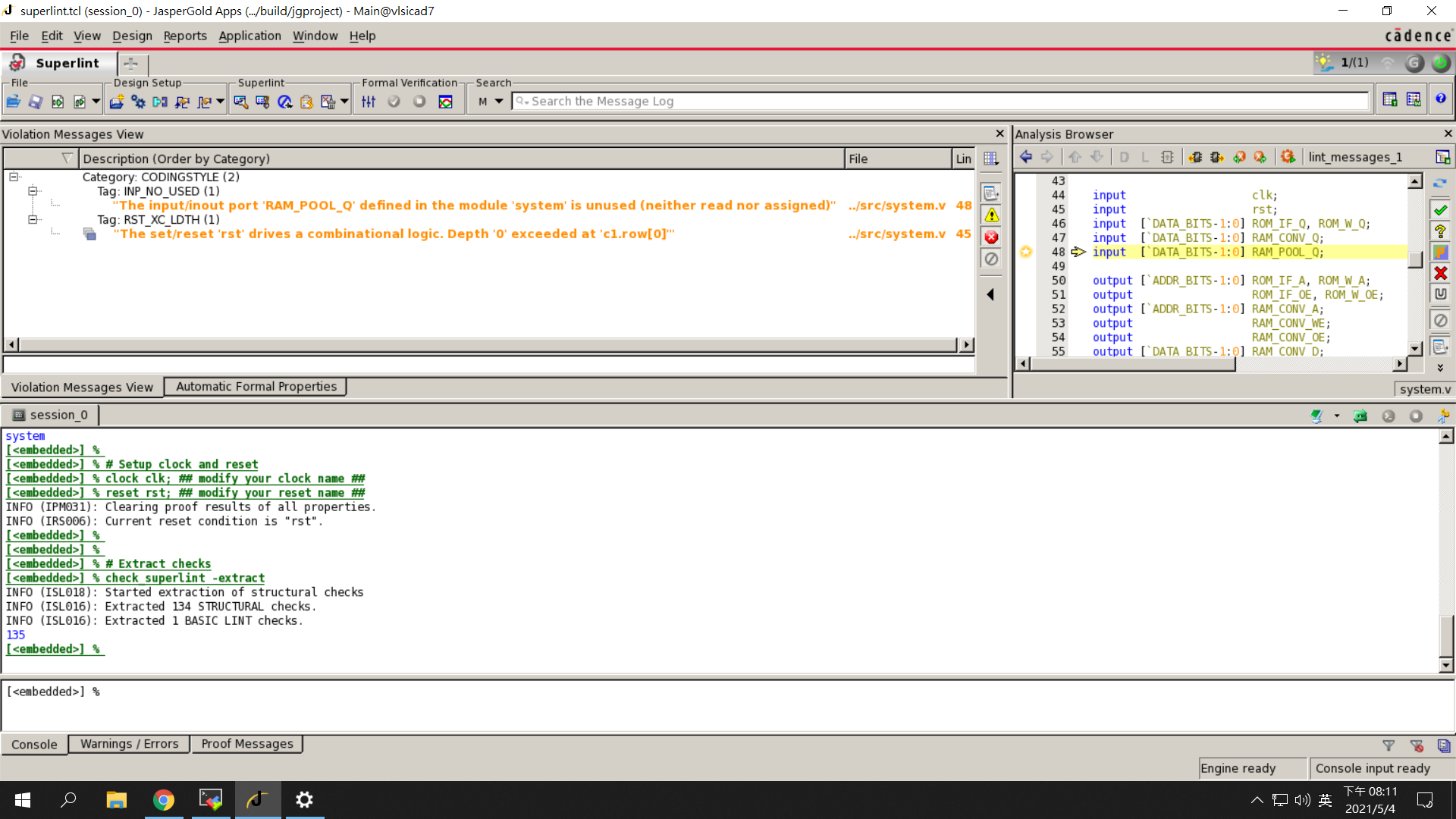Toggle the yellow warning filter button
The width and height of the screenshot is (1456, 819).
[x=991, y=215]
